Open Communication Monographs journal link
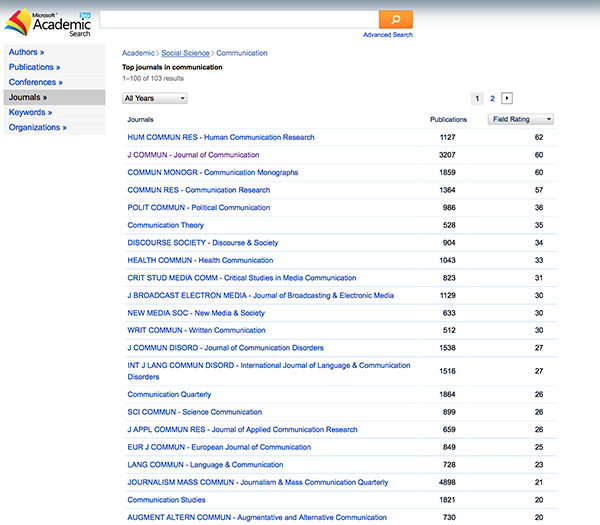Image resolution: width=600 pixels, height=525 pixels. [213, 173]
